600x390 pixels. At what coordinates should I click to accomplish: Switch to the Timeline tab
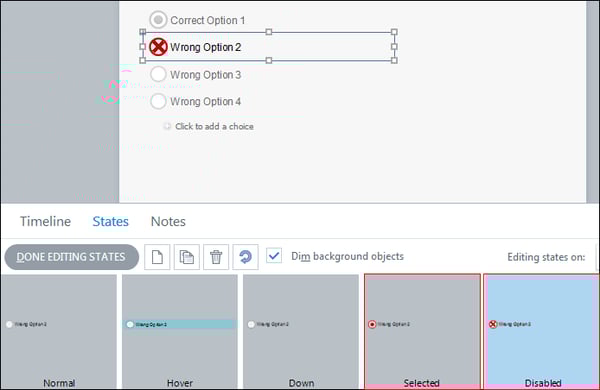(x=45, y=221)
